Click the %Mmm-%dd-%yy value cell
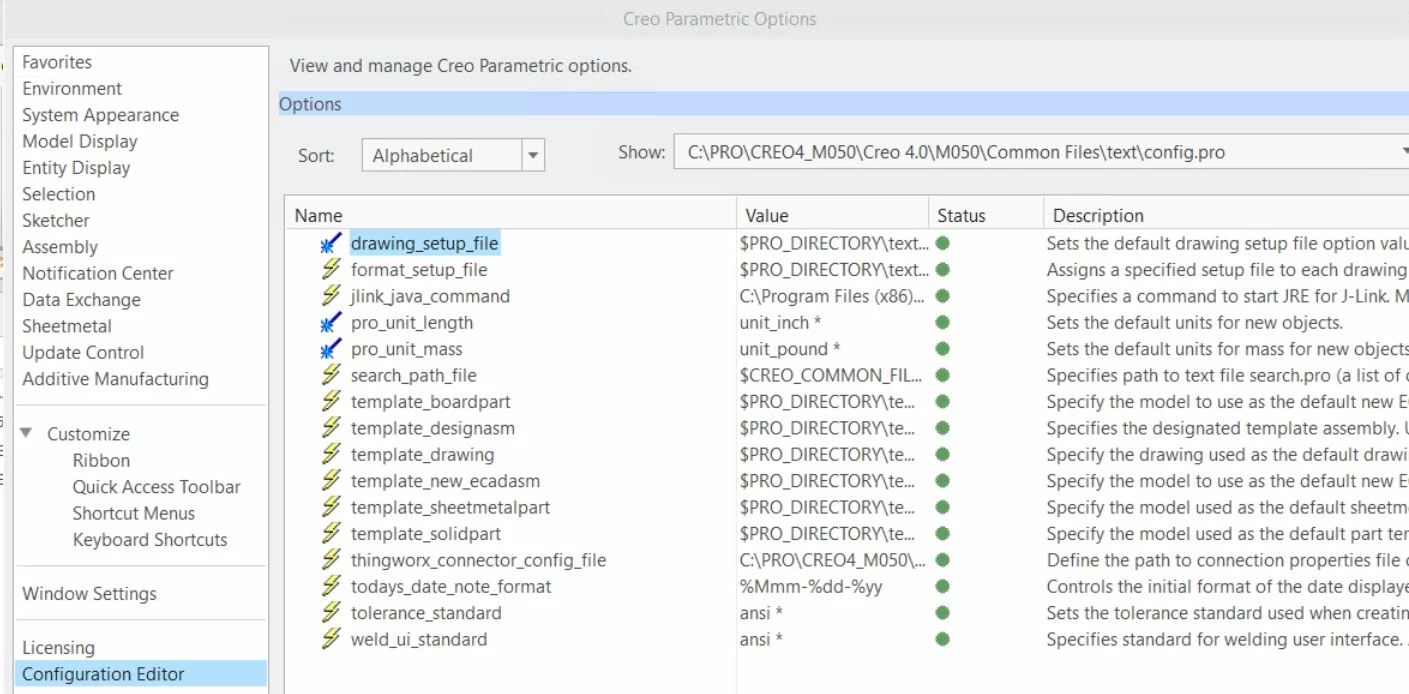 tap(811, 586)
